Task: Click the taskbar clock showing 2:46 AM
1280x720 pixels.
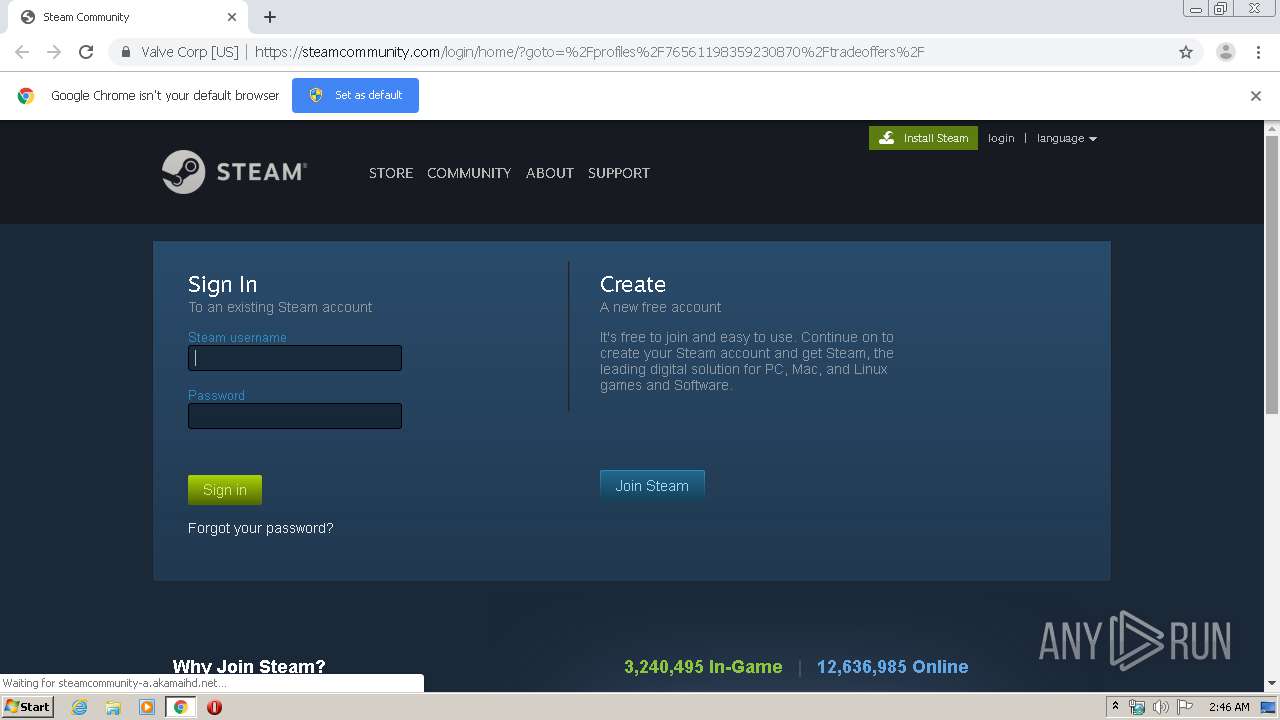Action: coord(1229,707)
